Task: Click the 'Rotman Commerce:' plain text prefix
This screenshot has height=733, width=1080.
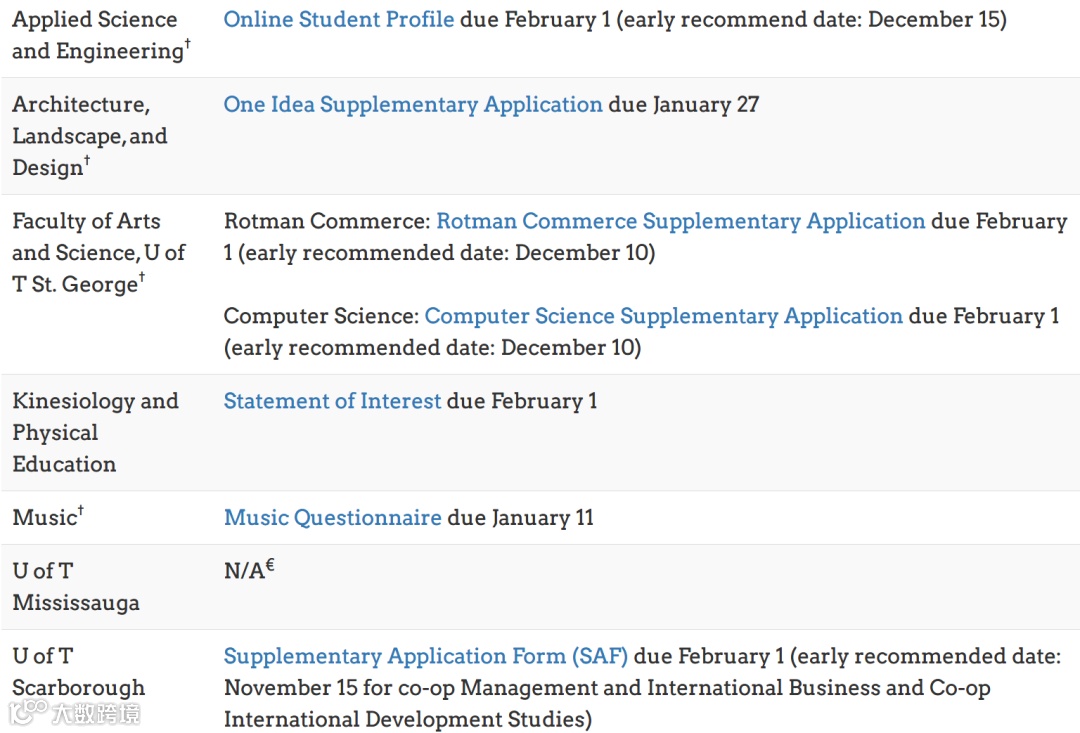Action: 327,221
